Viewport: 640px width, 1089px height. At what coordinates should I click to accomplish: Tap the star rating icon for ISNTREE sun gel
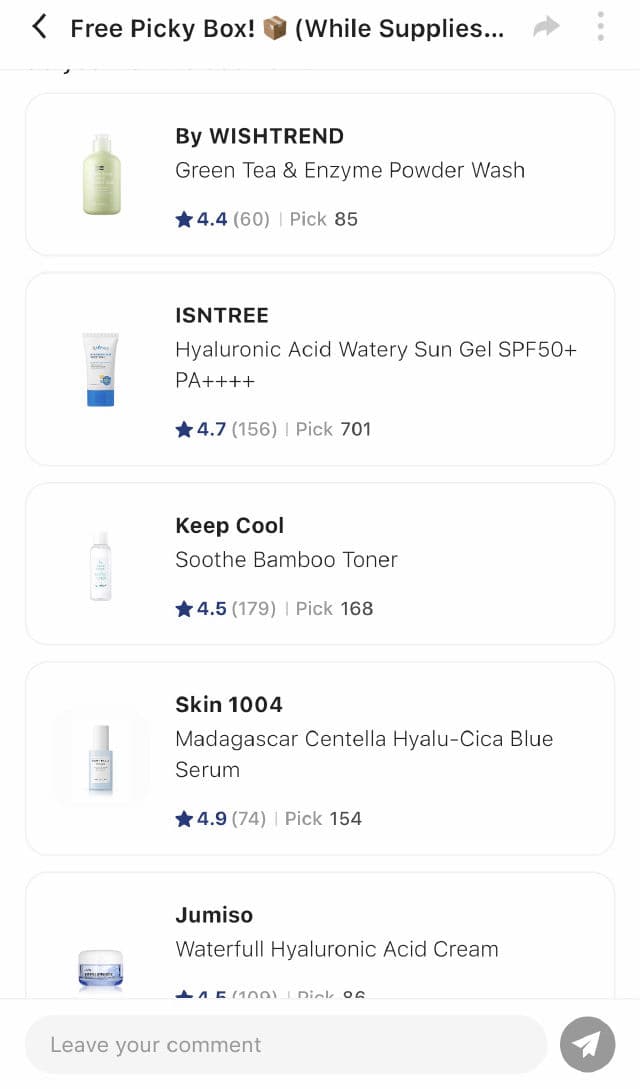point(184,429)
